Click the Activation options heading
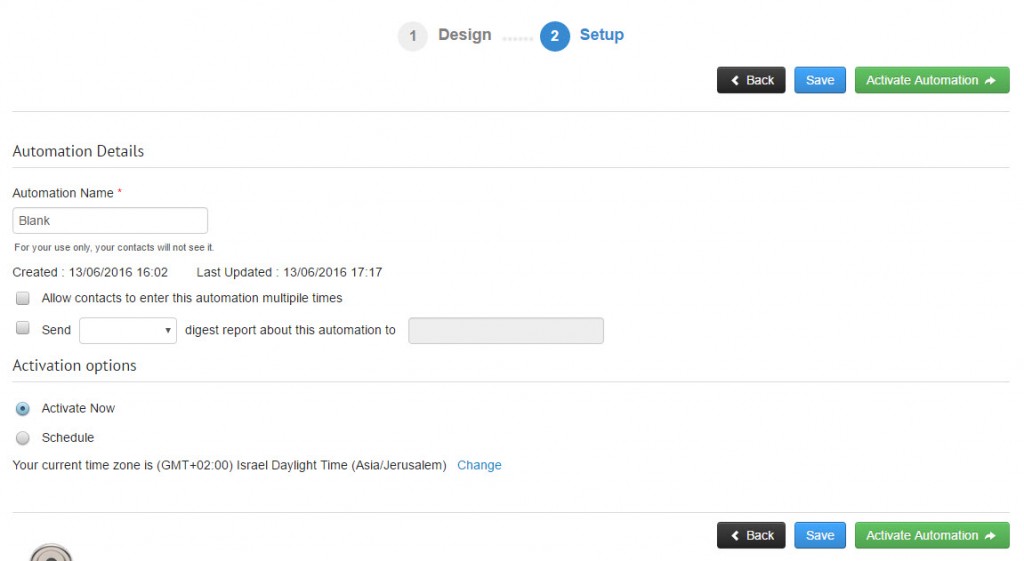Screen dimensions: 1024x561 point(74,366)
